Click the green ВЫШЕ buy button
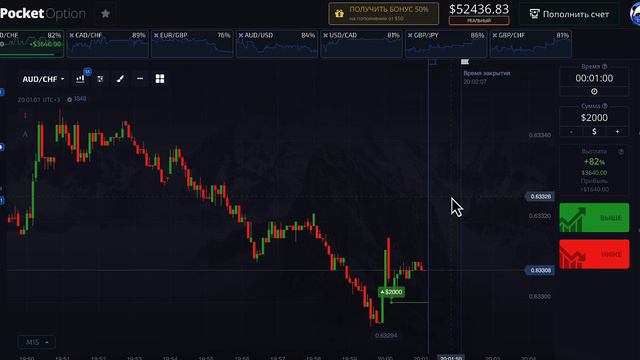The image size is (640, 360). 594,218
